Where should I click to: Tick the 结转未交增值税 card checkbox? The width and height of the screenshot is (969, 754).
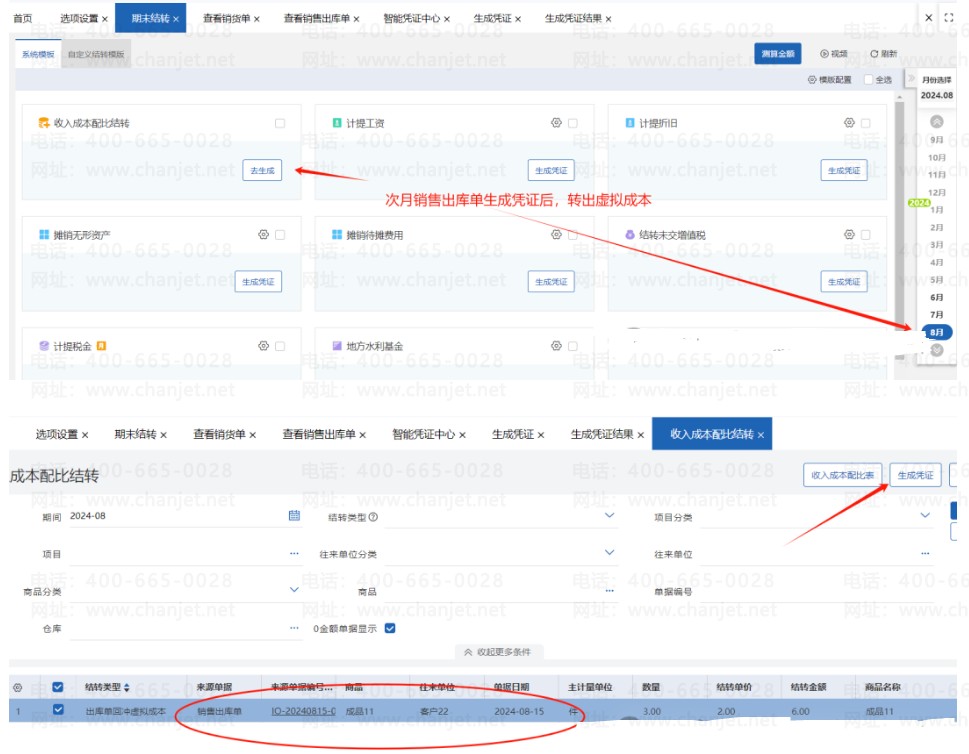[x=866, y=235]
